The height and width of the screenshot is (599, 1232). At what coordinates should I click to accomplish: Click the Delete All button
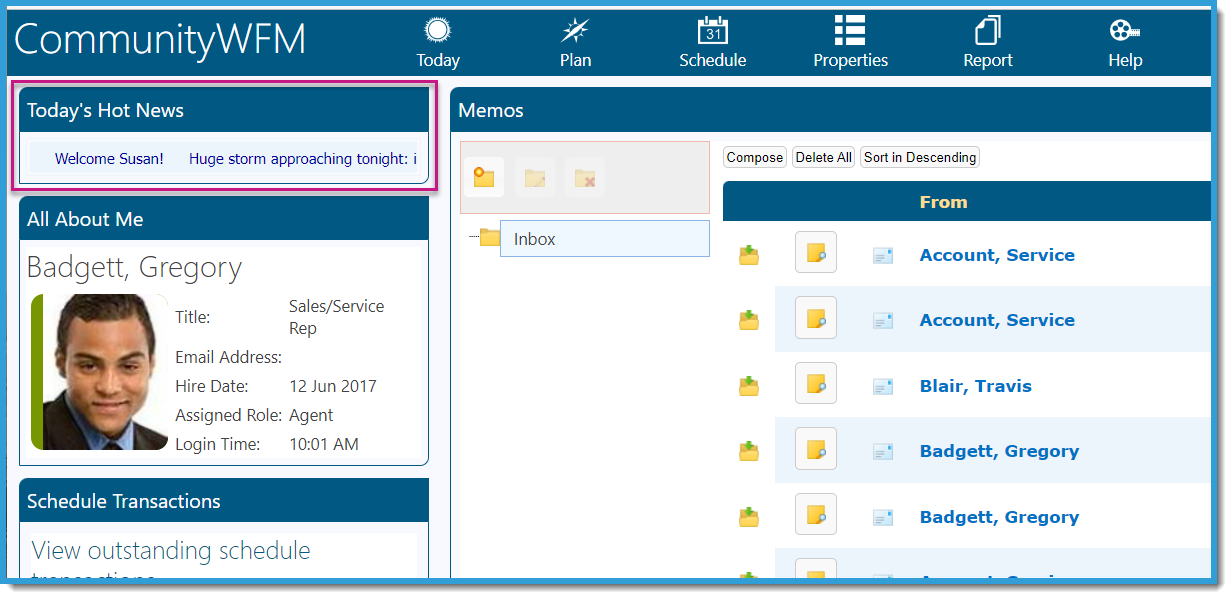coord(824,157)
